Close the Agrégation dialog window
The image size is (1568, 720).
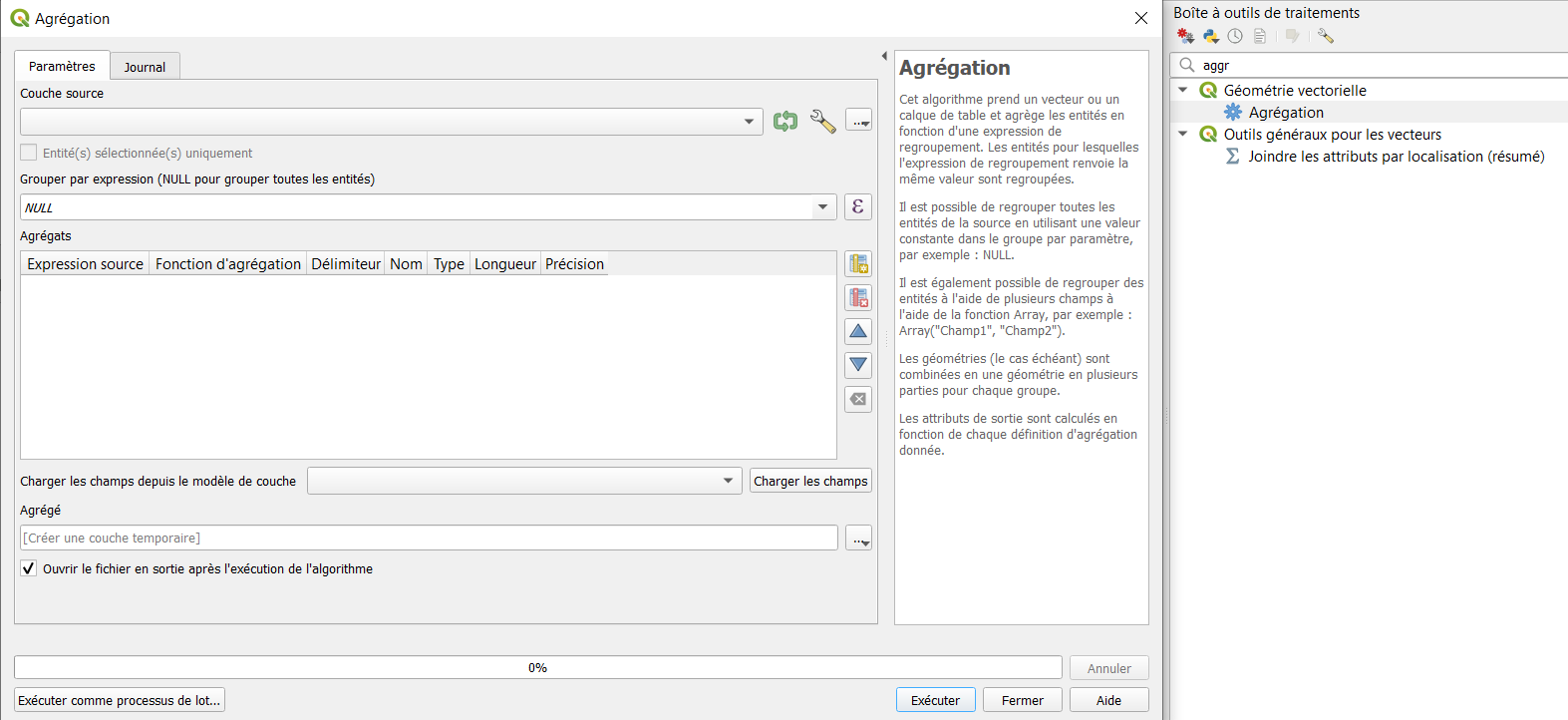click(1141, 18)
